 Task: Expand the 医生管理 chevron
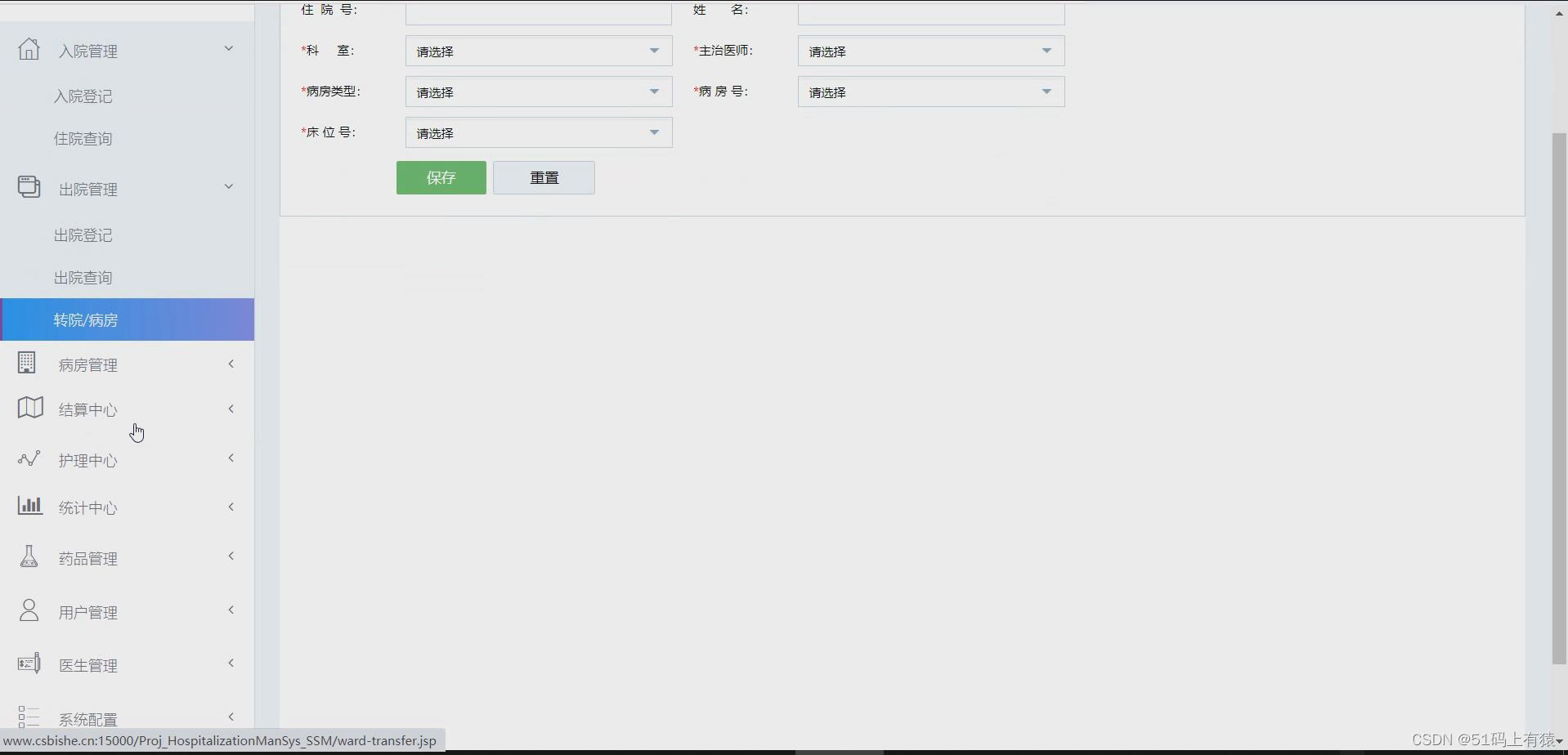[x=231, y=663]
